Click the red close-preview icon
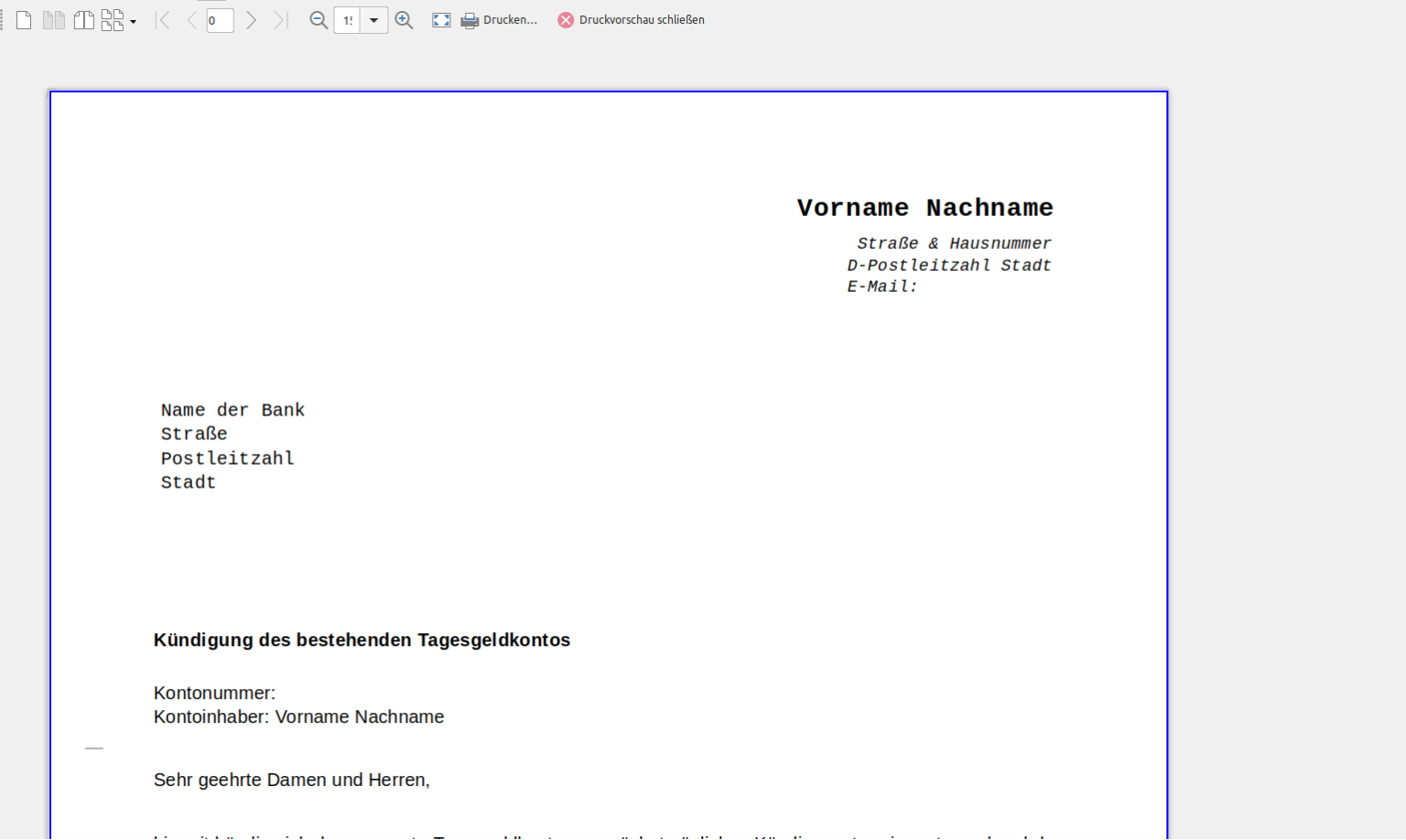This screenshot has height=840, width=1406. [565, 19]
